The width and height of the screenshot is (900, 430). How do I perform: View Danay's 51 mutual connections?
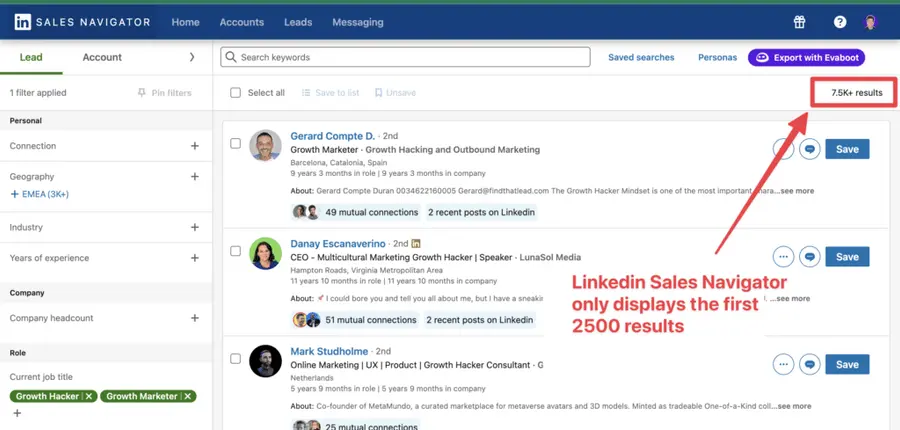tap(355, 320)
